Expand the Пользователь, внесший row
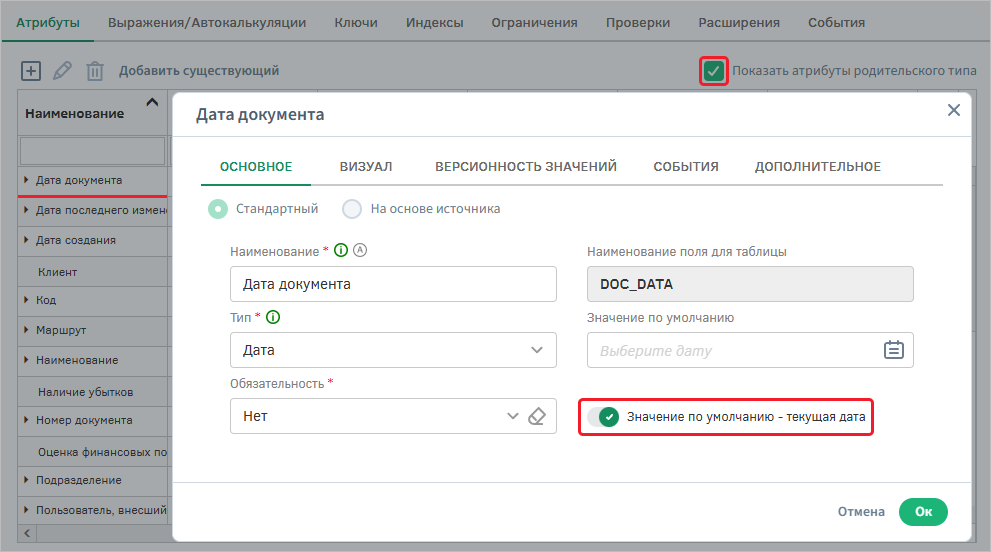991x552 pixels. [26, 510]
